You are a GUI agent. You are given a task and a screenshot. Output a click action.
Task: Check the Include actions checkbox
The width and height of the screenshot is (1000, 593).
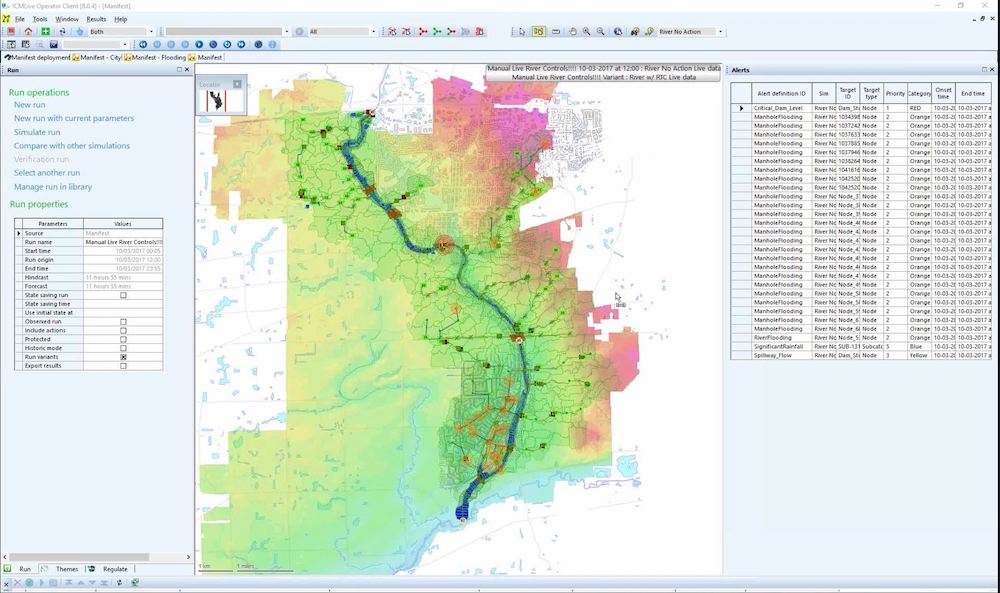(x=123, y=330)
